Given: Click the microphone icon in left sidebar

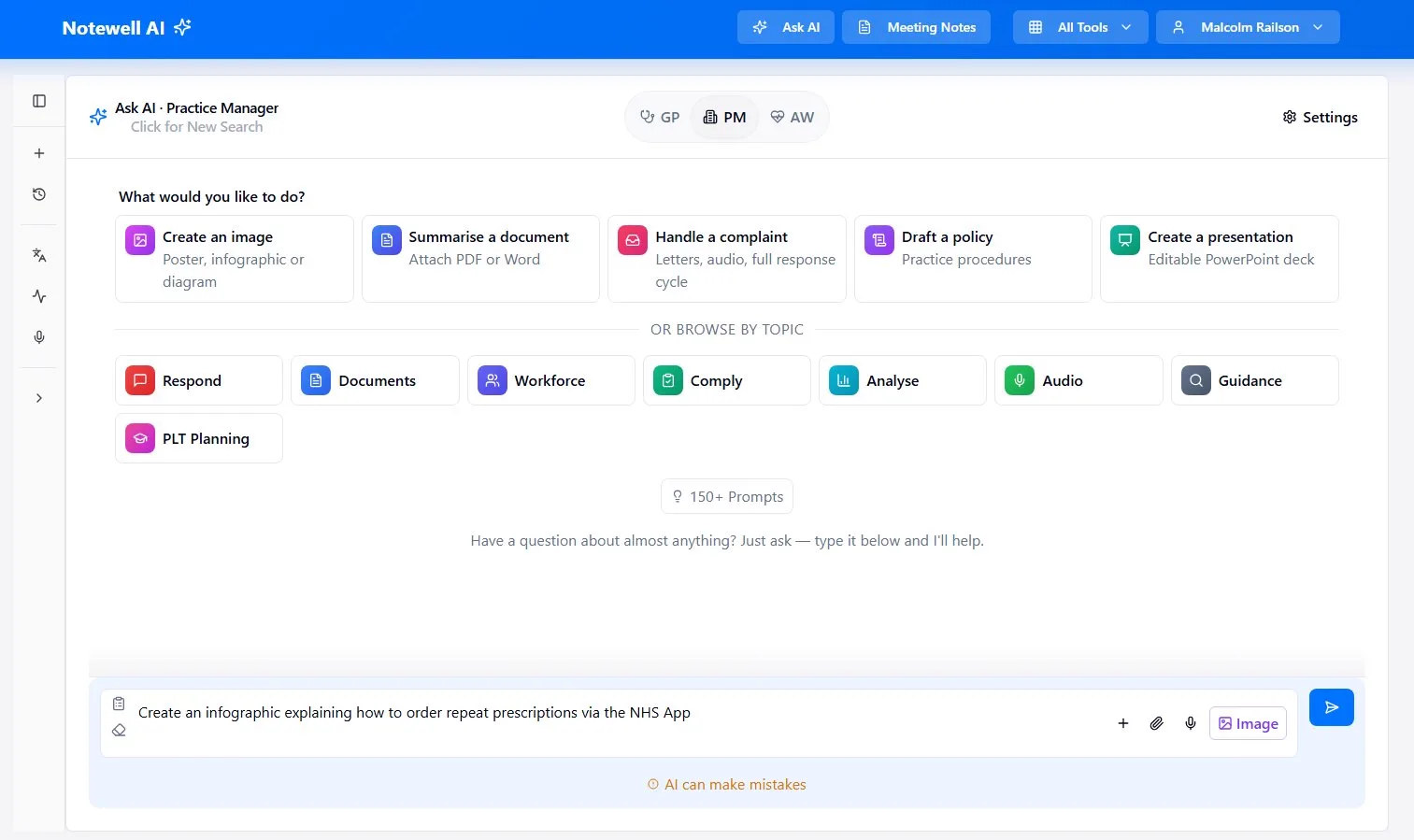Looking at the screenshot, I should tap(39, 337).
